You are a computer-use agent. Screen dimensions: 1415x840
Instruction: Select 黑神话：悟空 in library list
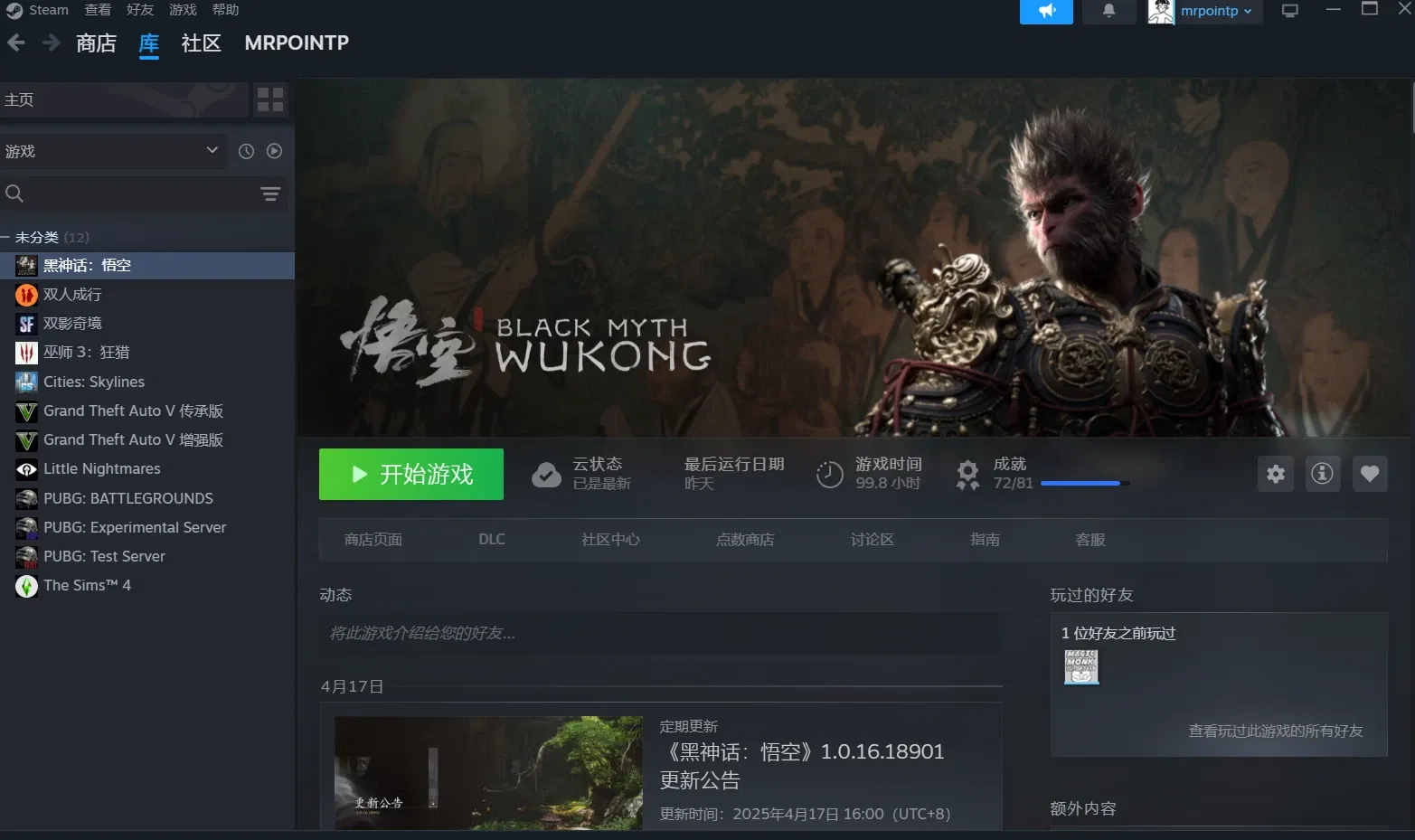tap(147, 265)
